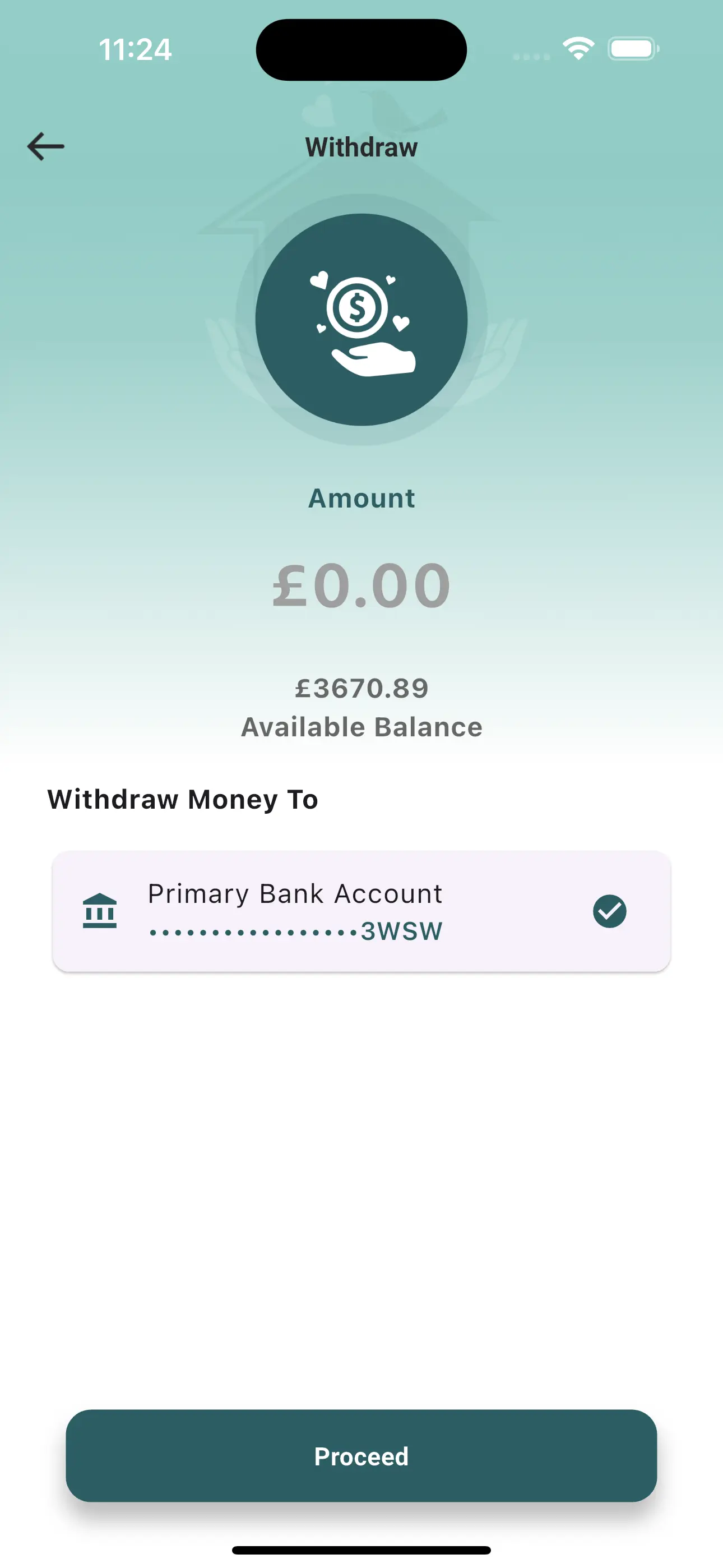Click the bank building icon

click(x=99, y=911)
